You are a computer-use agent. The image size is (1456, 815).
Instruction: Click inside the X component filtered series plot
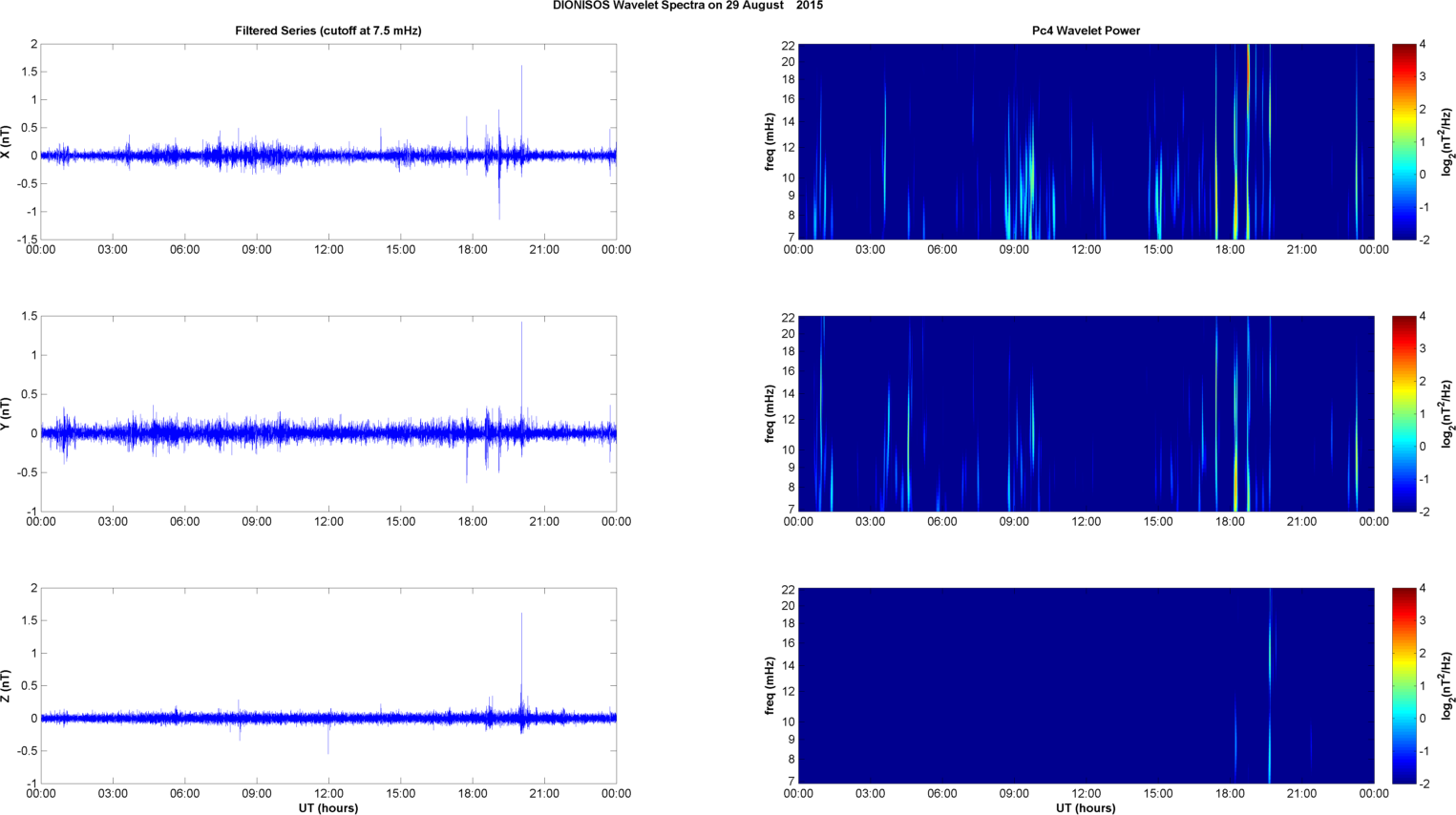(x=328, y=141)
